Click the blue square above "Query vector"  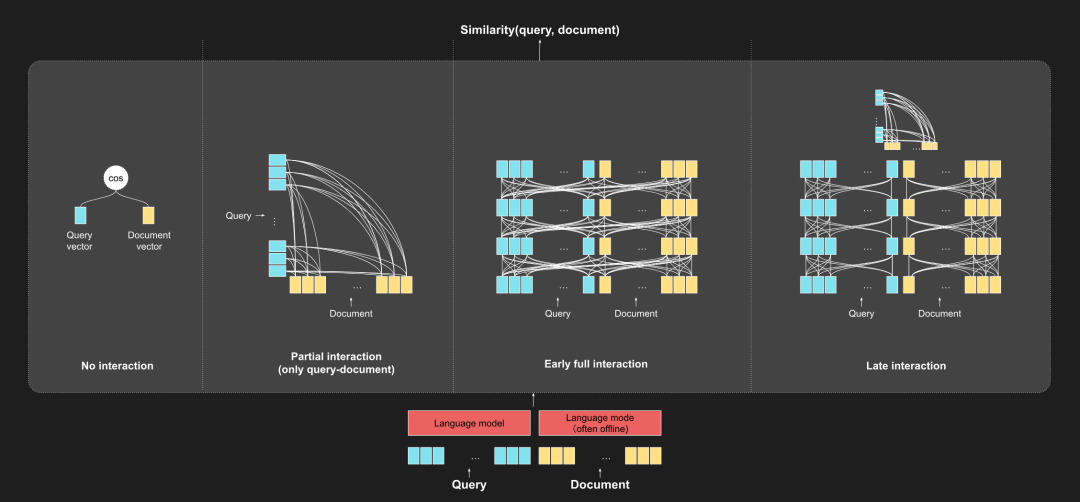80,215
